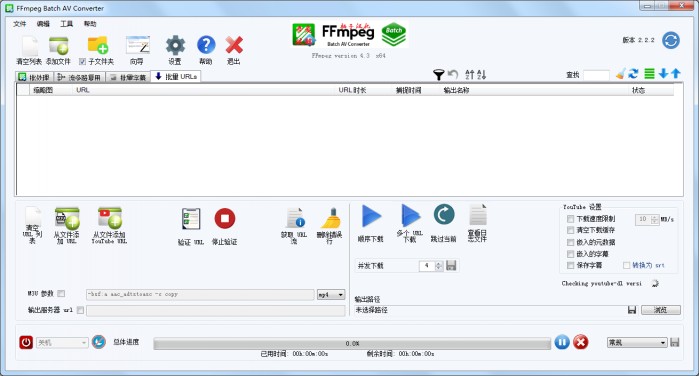Save the concurrent download value floppy icon

[x=451, y=265]
